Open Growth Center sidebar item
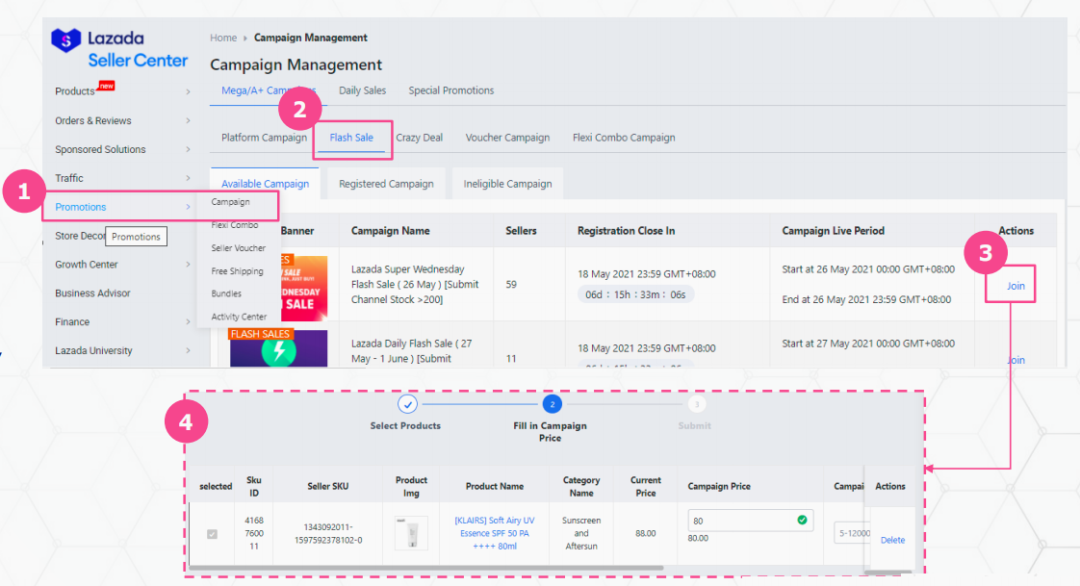 pos(86,264)
